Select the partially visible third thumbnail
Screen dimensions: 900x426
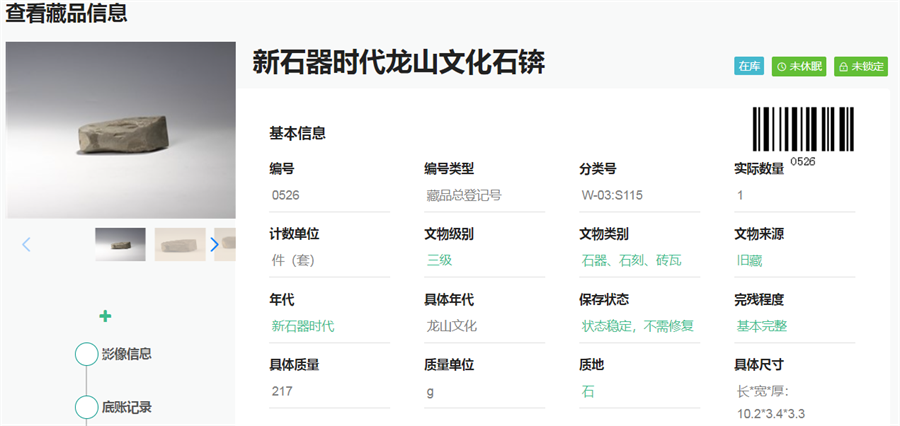tap(225, 245)
